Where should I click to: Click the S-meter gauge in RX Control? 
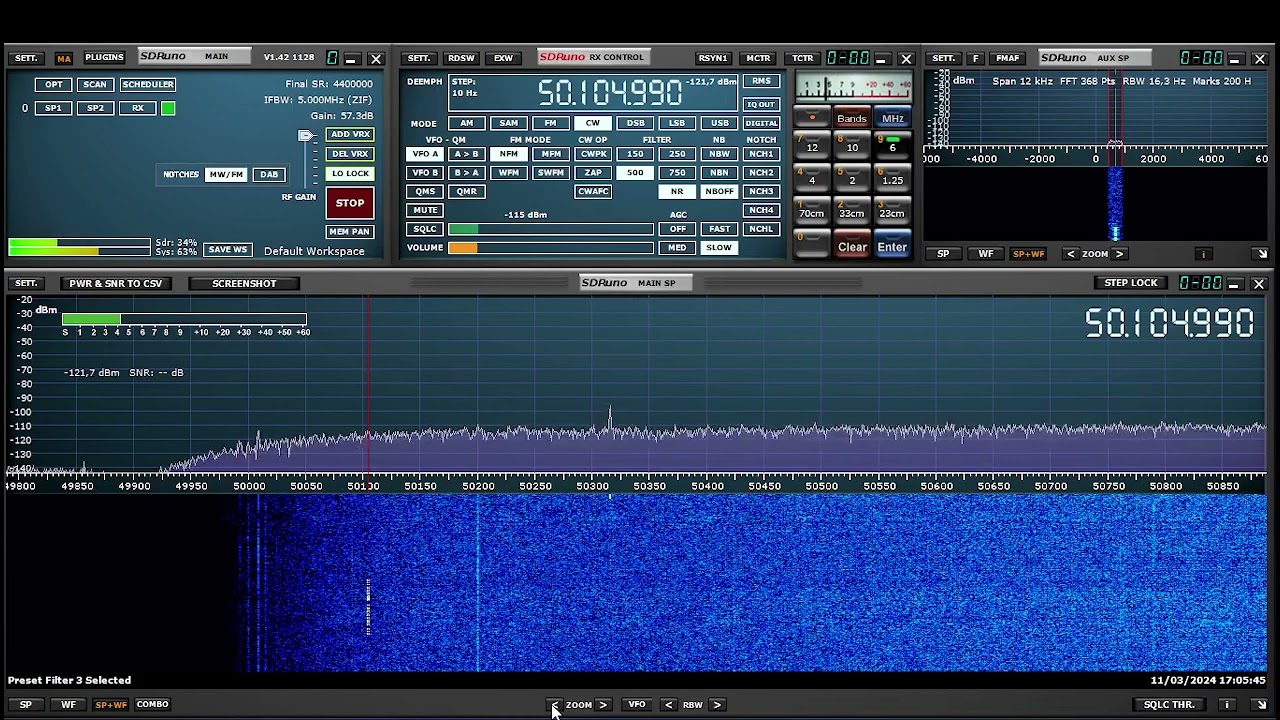tap(853, 87)
